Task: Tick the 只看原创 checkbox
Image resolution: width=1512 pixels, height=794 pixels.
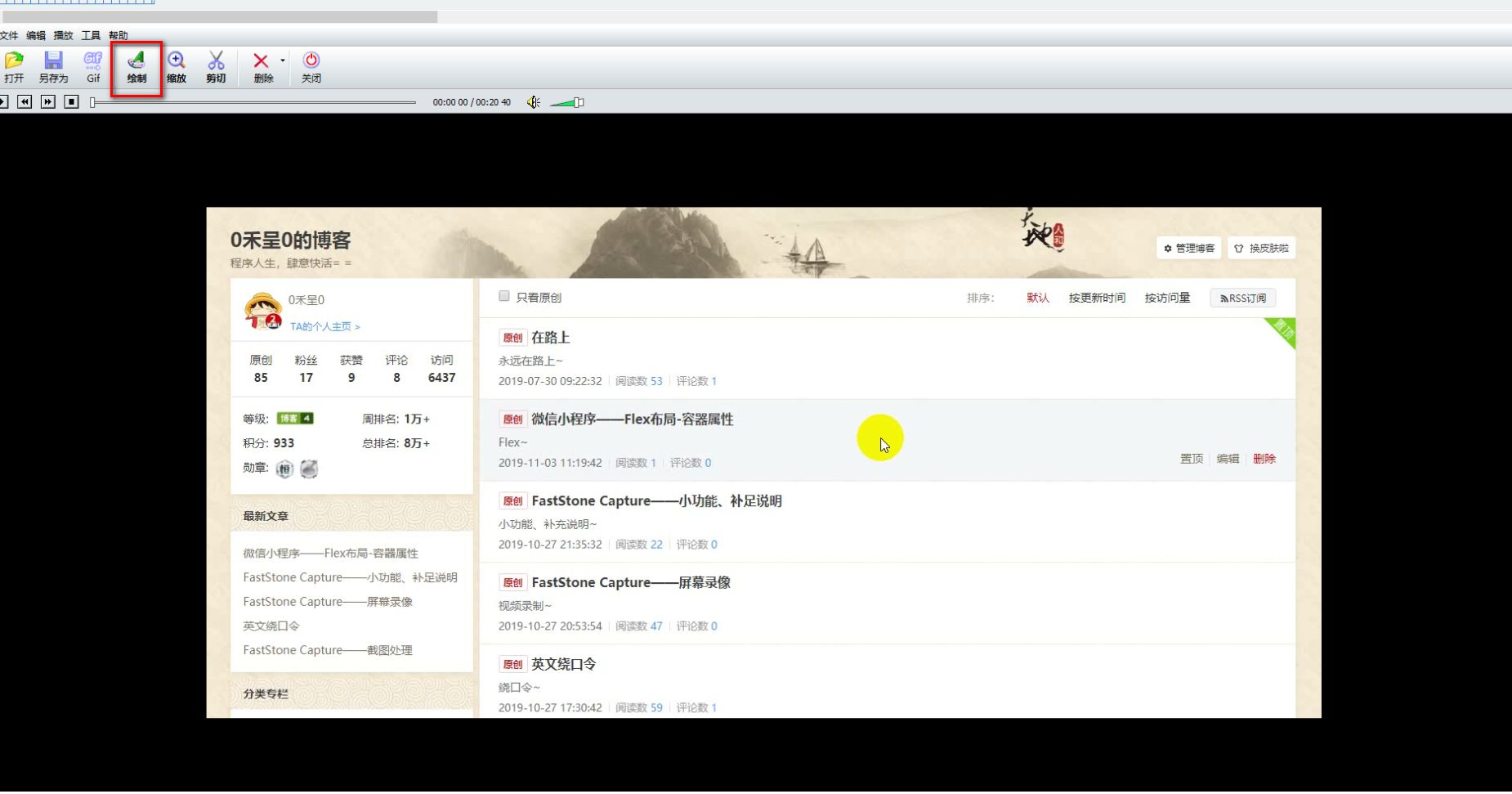Action: [x=504, y=296]
